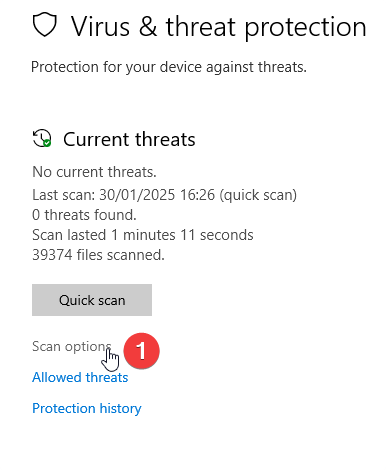View Protection history
This screenshot has width=386, height=470.
point(87,408)
